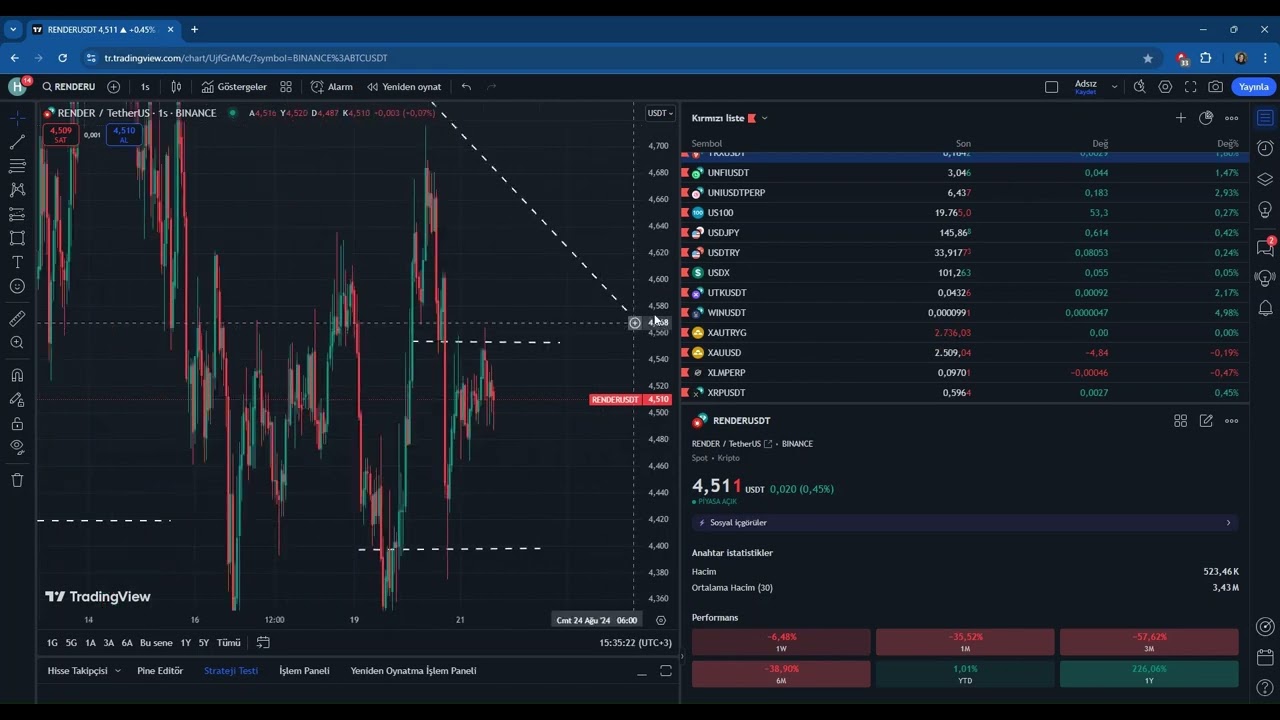Expand the Adsız layout dropdown arrow
This screenshot has width=1280, height=720.
click(1114, 87)
